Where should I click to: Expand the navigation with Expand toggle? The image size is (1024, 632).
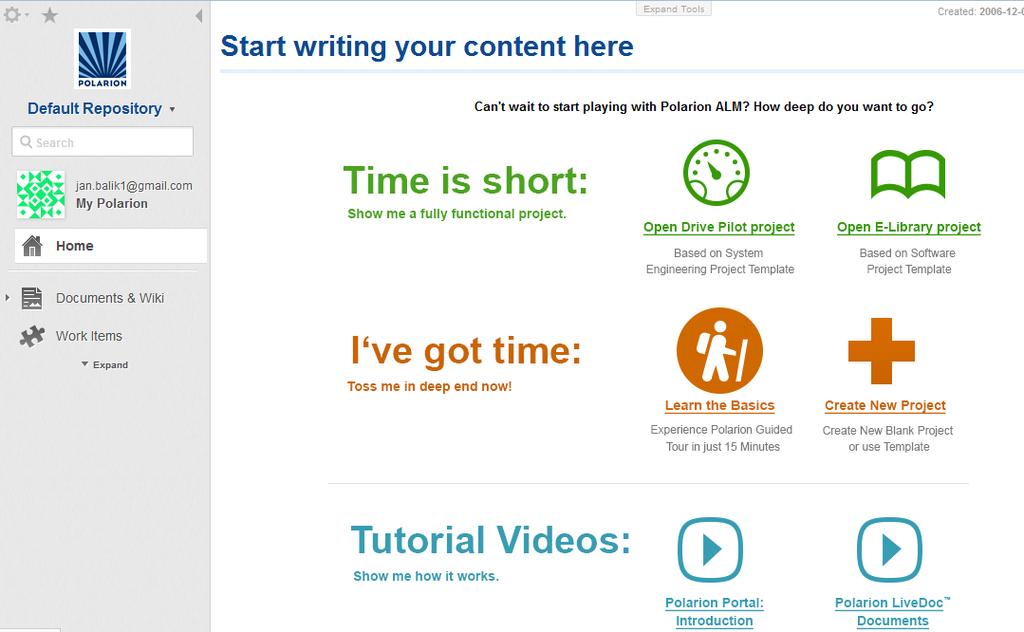coord(105,365)
